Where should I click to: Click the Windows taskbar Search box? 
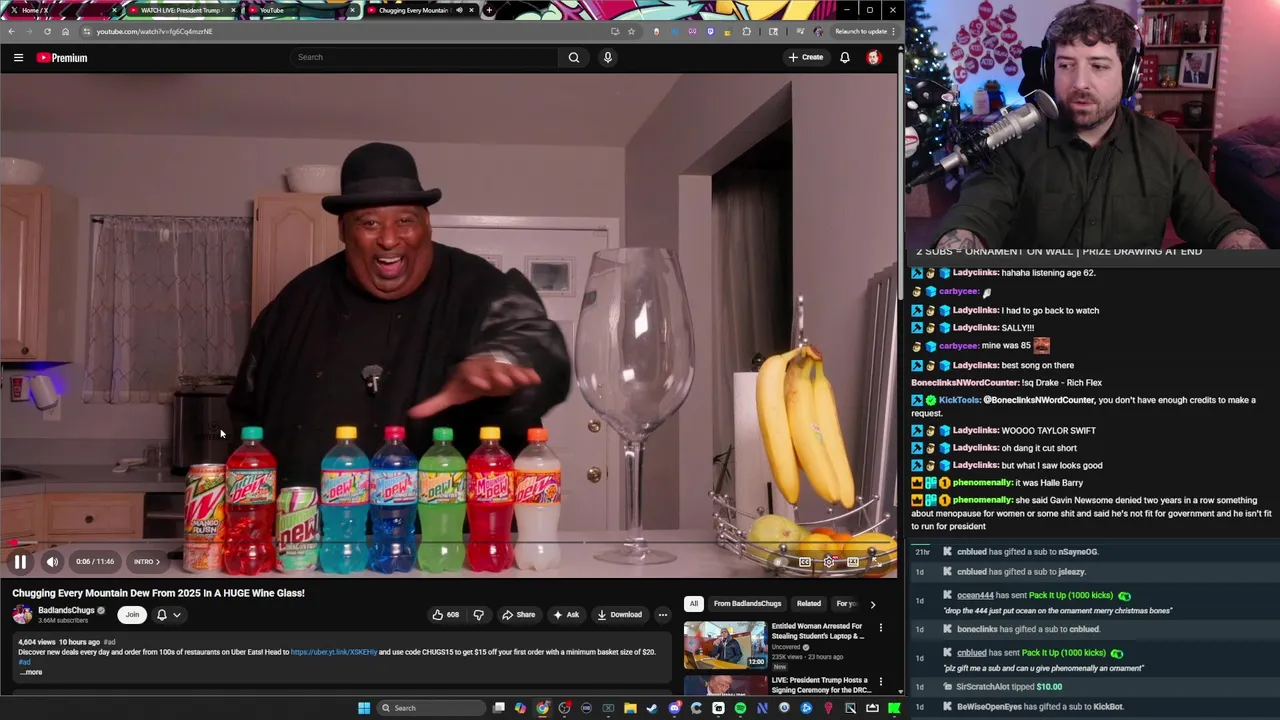pos(430,708)
